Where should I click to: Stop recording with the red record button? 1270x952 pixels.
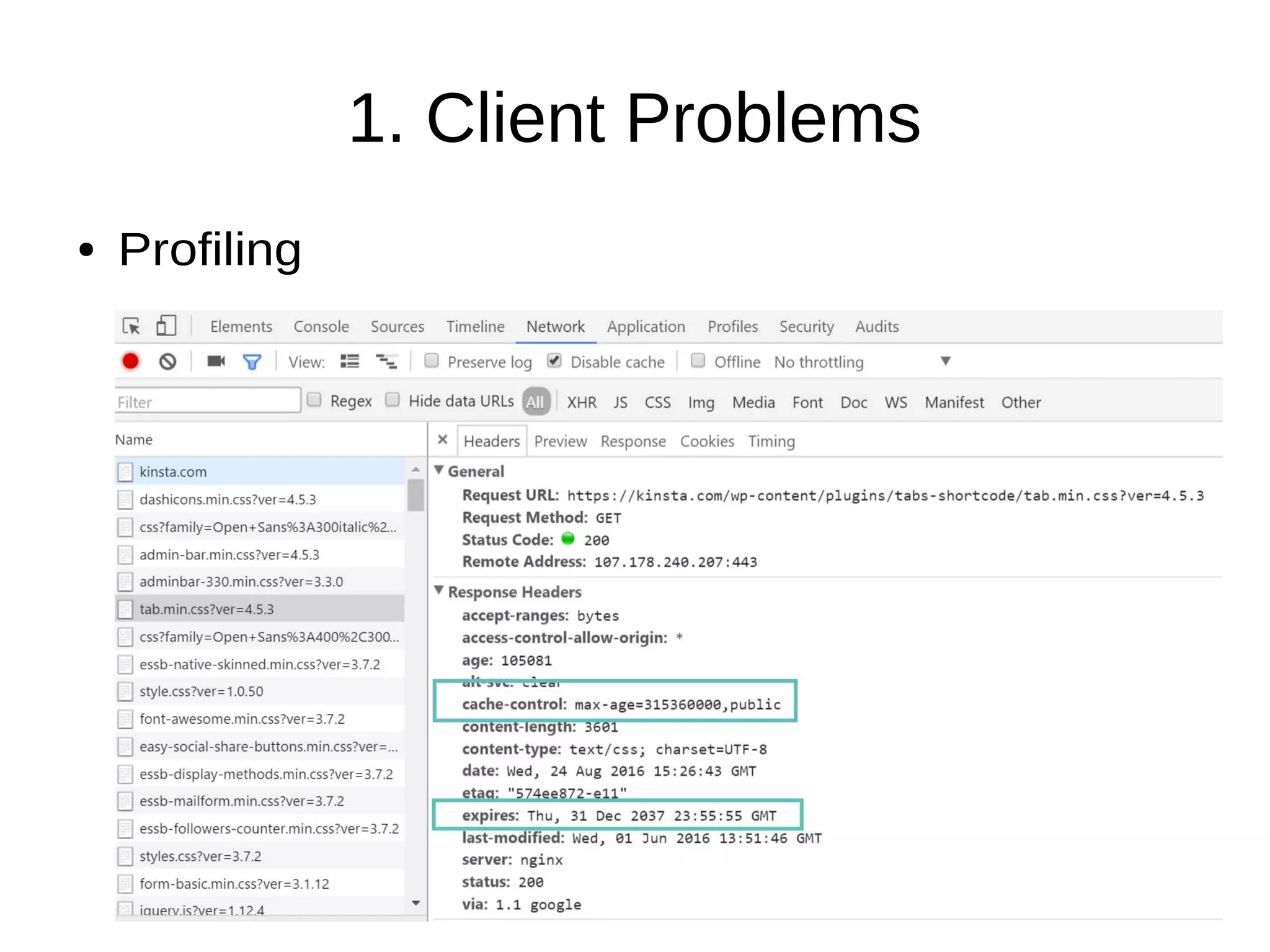point(131,361)
